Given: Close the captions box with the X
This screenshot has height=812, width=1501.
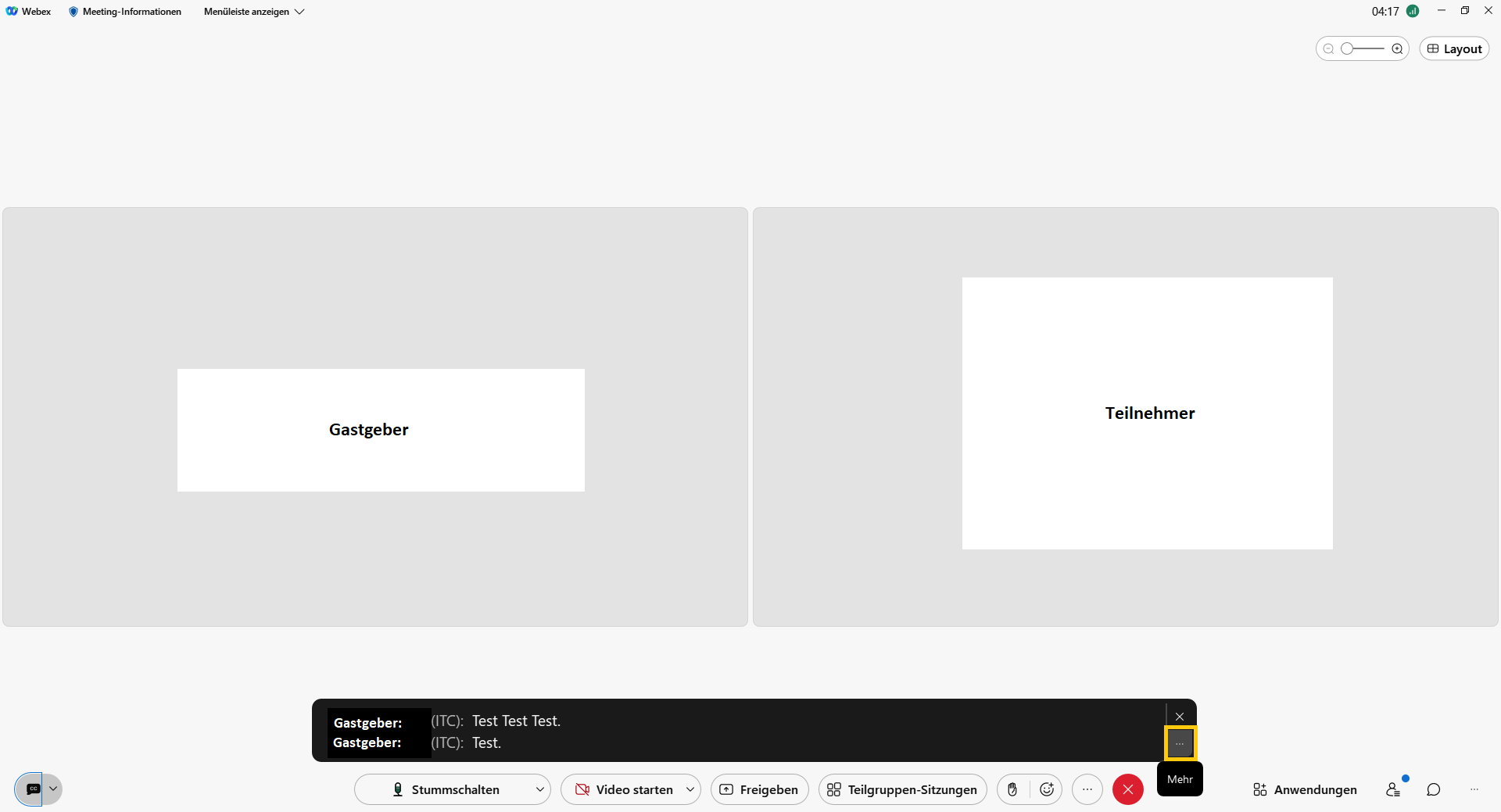Looking at the screenshot, I should [x=1180, y=717].
